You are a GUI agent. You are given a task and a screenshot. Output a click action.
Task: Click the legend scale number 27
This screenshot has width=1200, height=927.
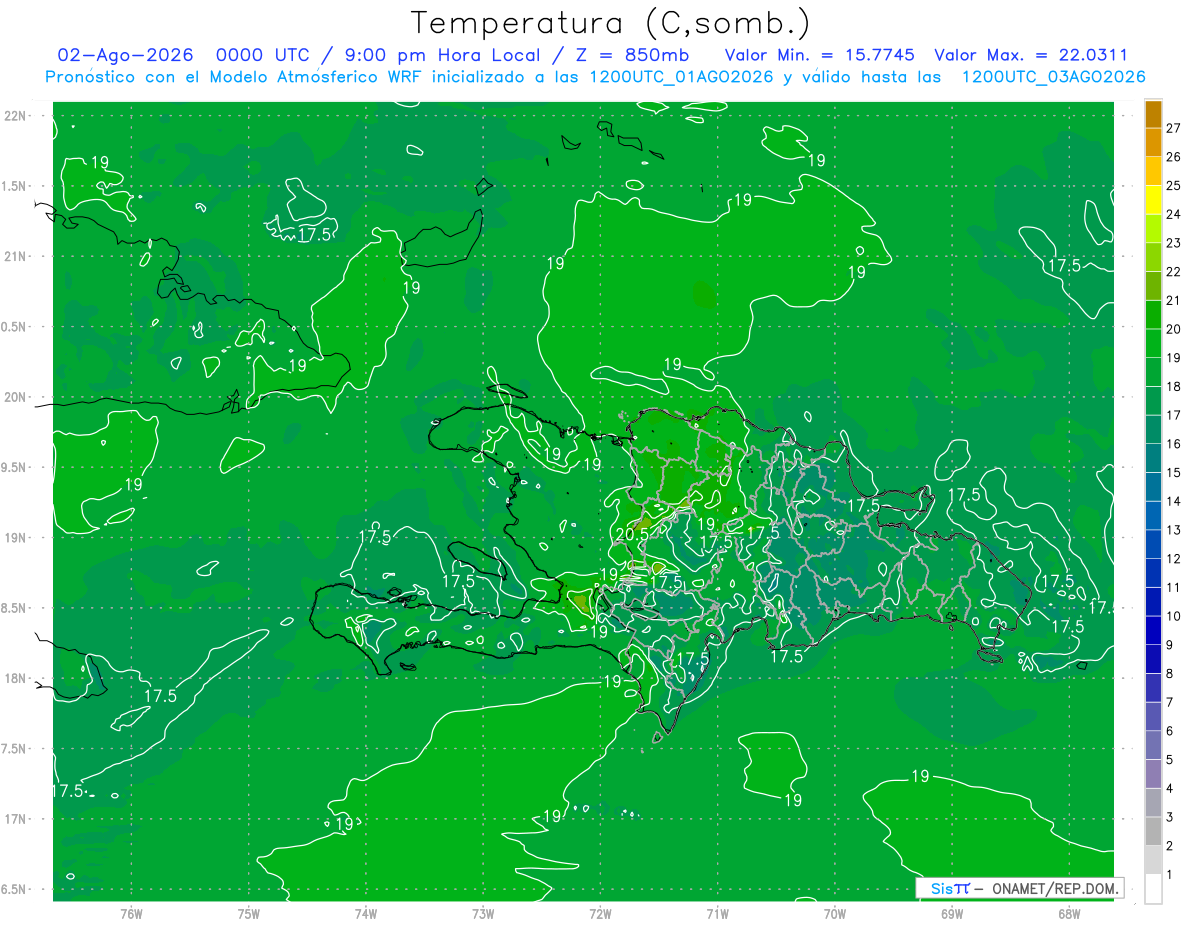[x=1173, y=128]
